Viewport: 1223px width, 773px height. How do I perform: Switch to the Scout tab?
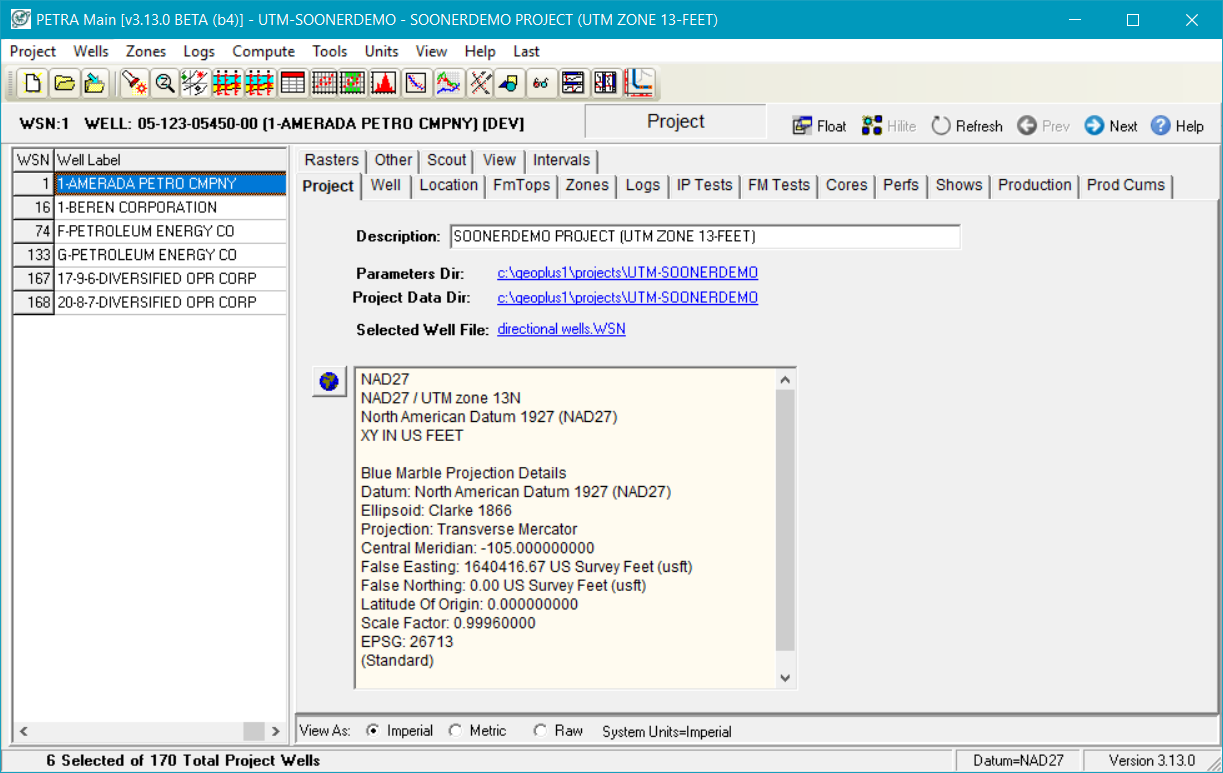[446, 160]
